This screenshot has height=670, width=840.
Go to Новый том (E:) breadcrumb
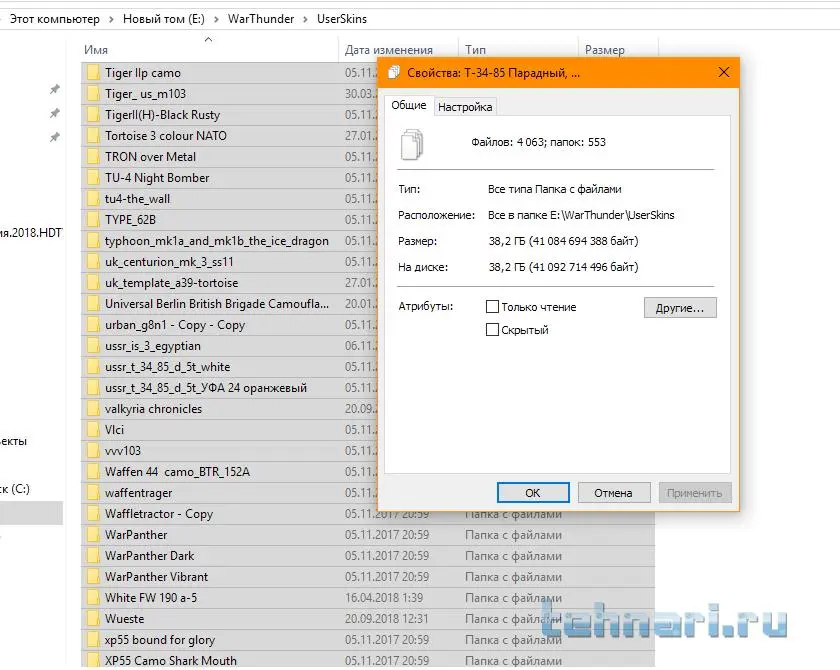(164, 19)
